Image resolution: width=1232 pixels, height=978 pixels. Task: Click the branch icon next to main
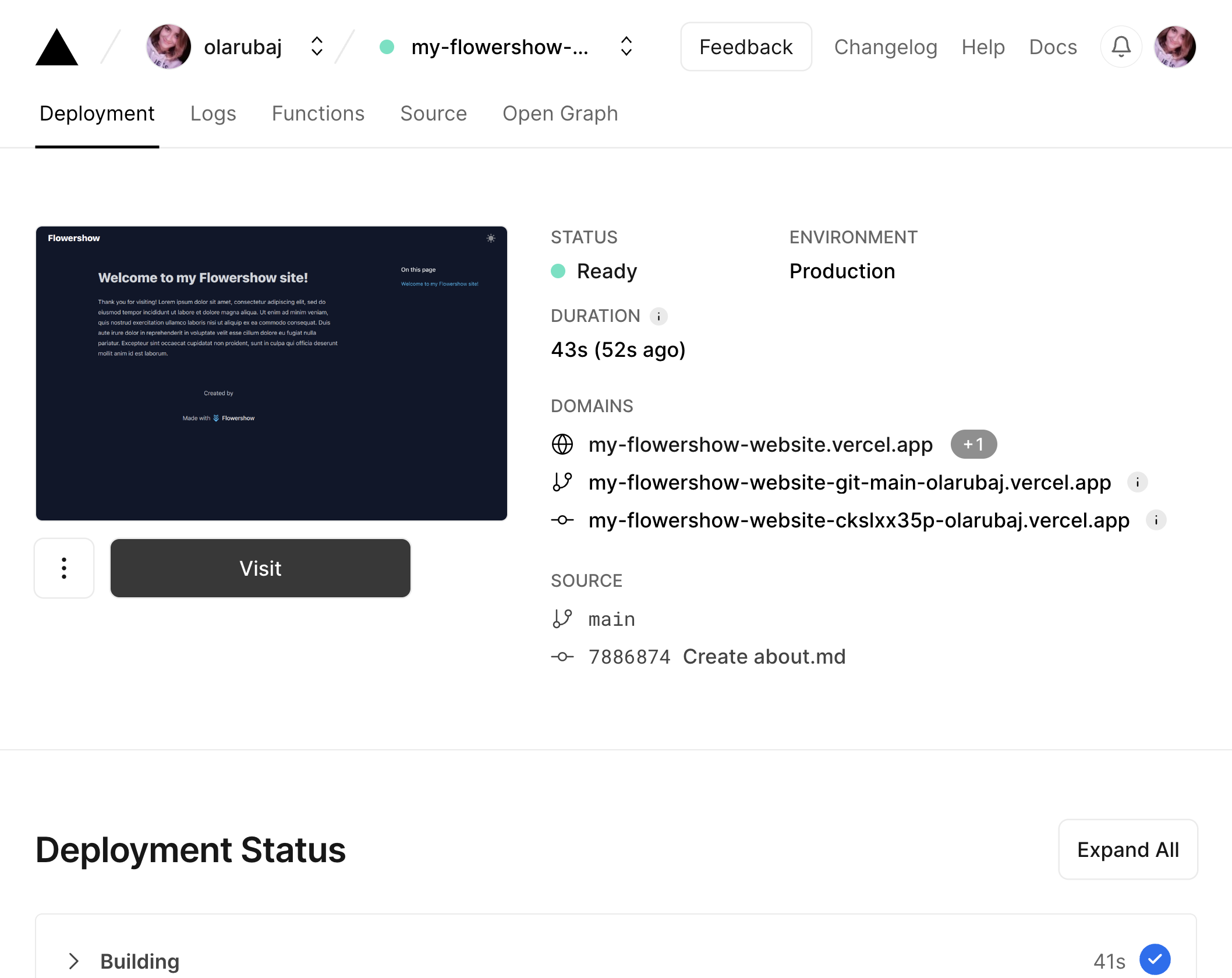click(x=562, y=619)
